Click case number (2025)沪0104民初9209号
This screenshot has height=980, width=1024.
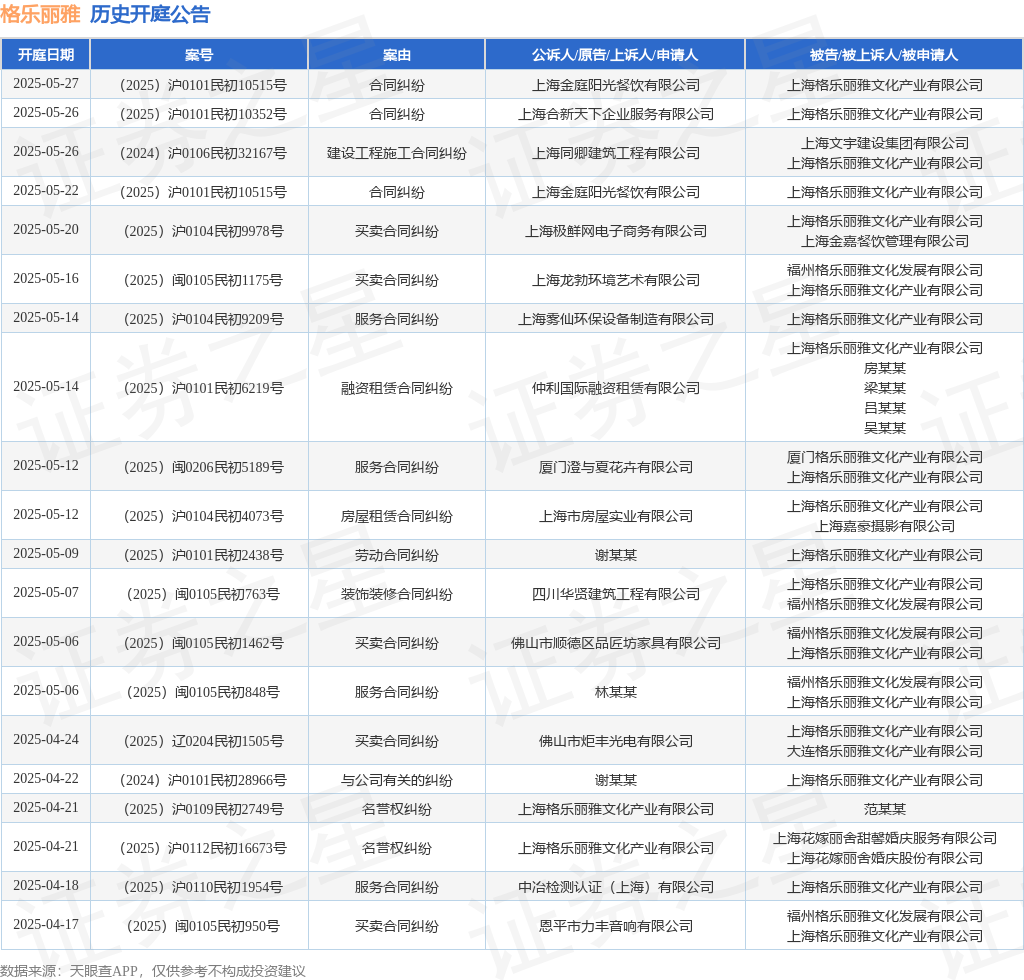[204, 319]
